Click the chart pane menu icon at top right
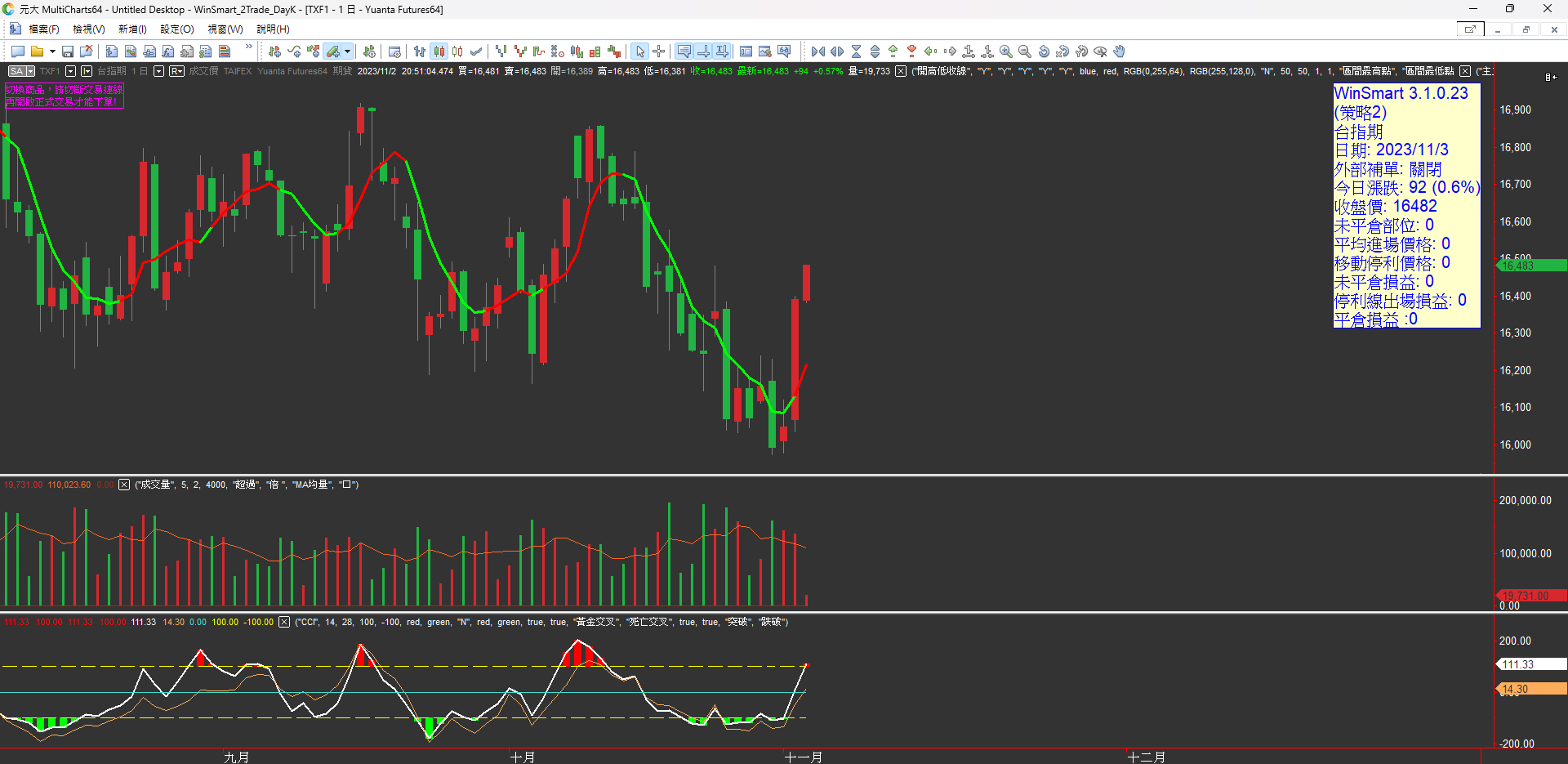This screenshot has height=764, width=1568. [x=1550, y=77]
